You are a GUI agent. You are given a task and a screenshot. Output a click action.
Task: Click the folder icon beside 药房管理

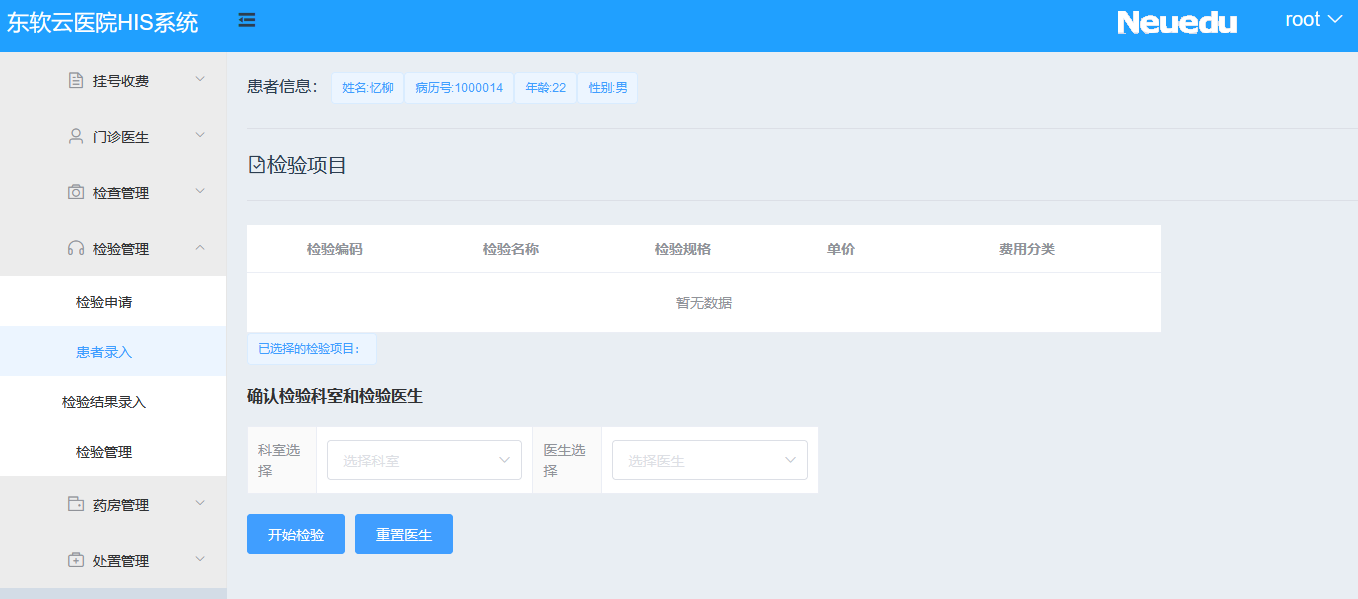click(x=76, y=504)
